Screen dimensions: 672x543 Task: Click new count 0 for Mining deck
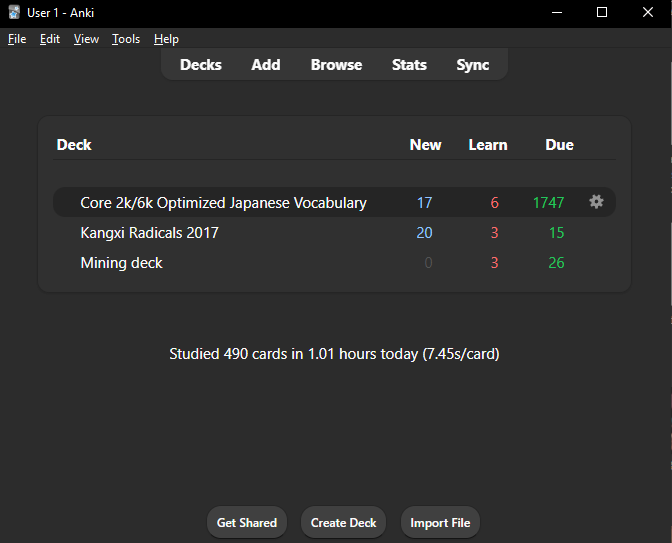coord(428,263)
